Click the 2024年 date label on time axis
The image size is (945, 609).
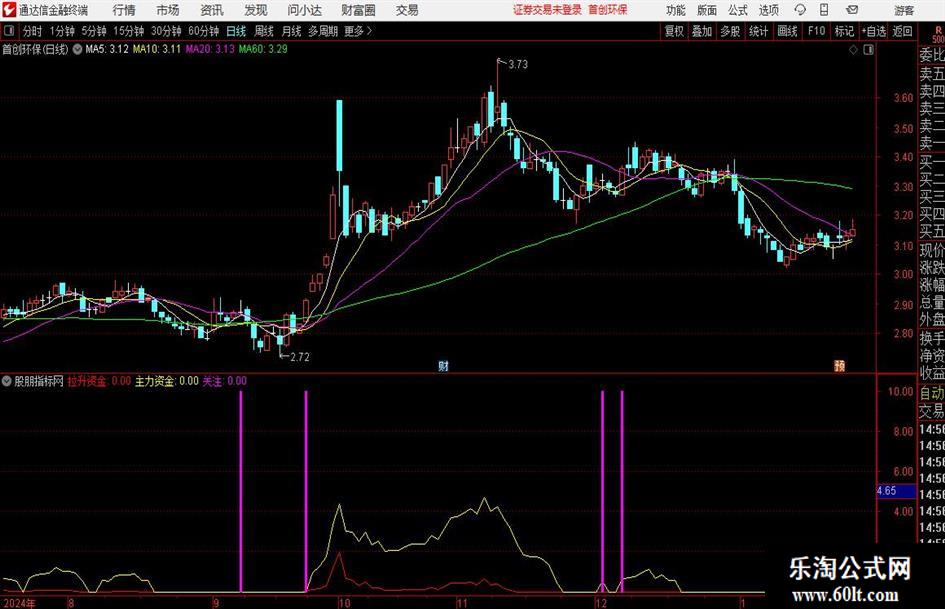click(x=19, y=603)
